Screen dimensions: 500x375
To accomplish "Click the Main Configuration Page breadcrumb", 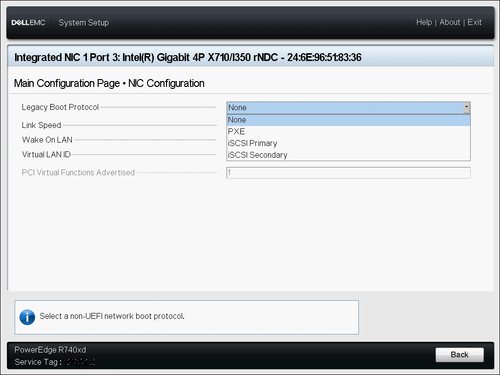I will pyautogui.click(x=67, y=83).
